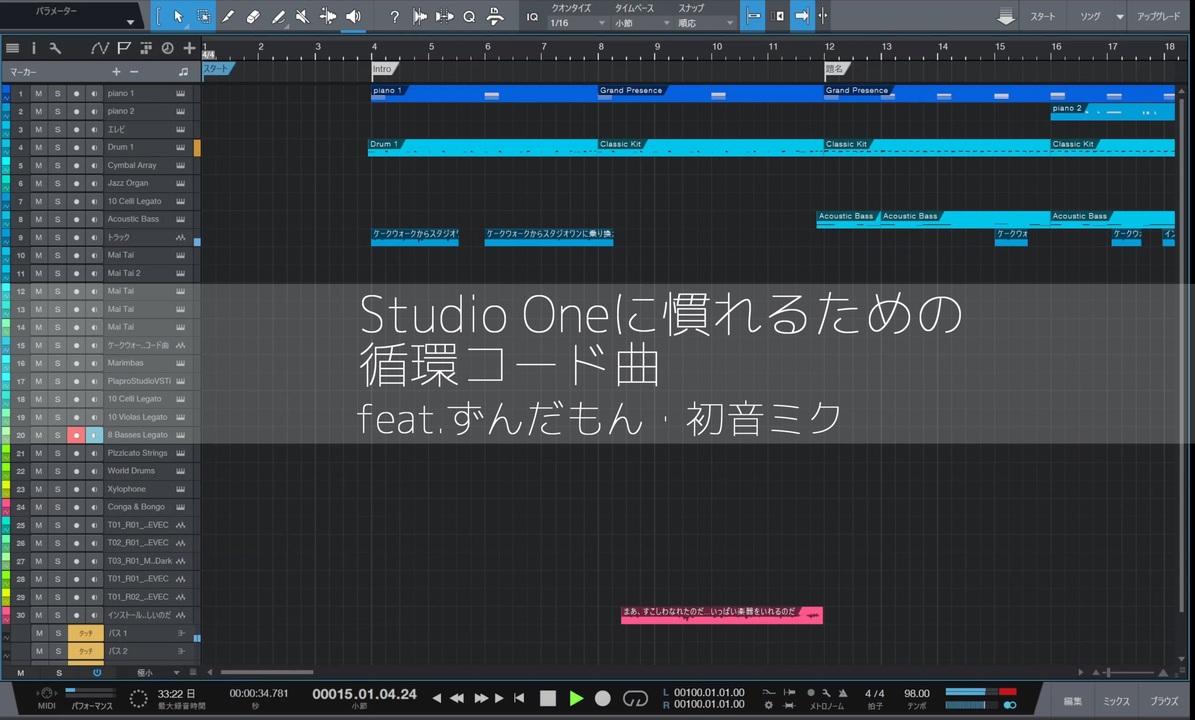Open the Mix panel tab
1195x720 pixels.
click(1117, 702)
